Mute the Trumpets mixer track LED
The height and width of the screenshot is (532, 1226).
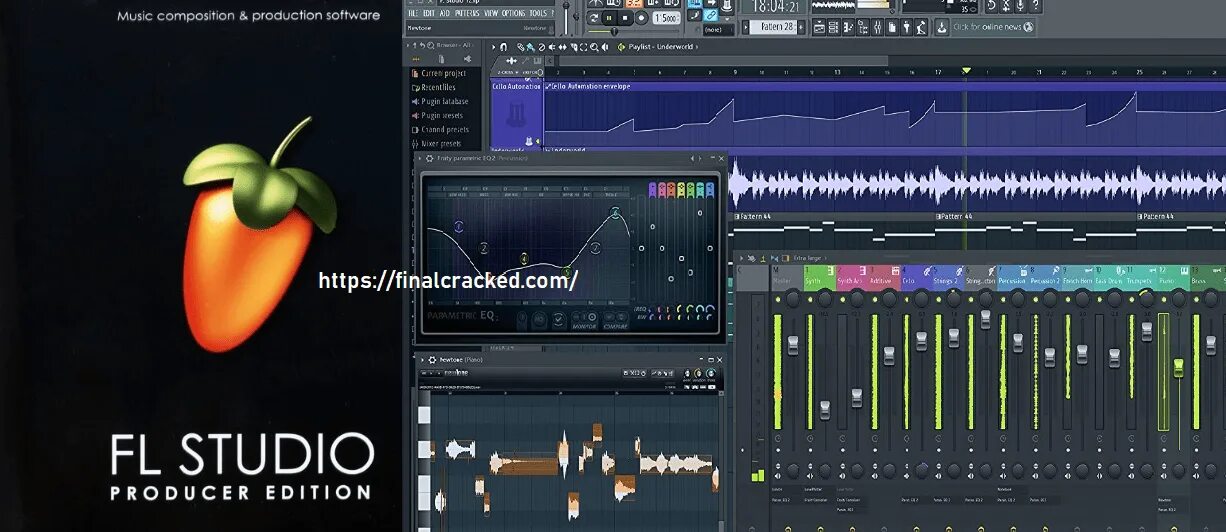click(x=1131, y=299)
